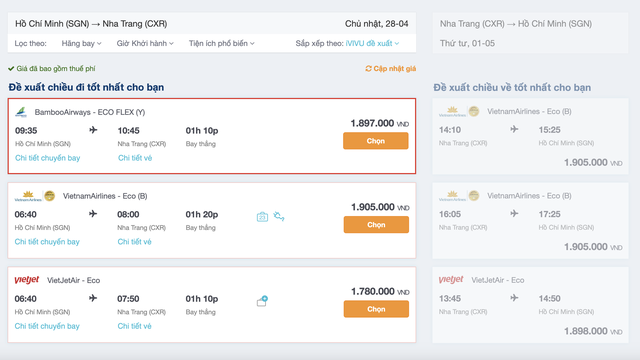Open Chi tiết vé for VietnamAirlines flight
Image resolution: width=640 pixels, height=360 pixels.
click(x=134, y=242)
